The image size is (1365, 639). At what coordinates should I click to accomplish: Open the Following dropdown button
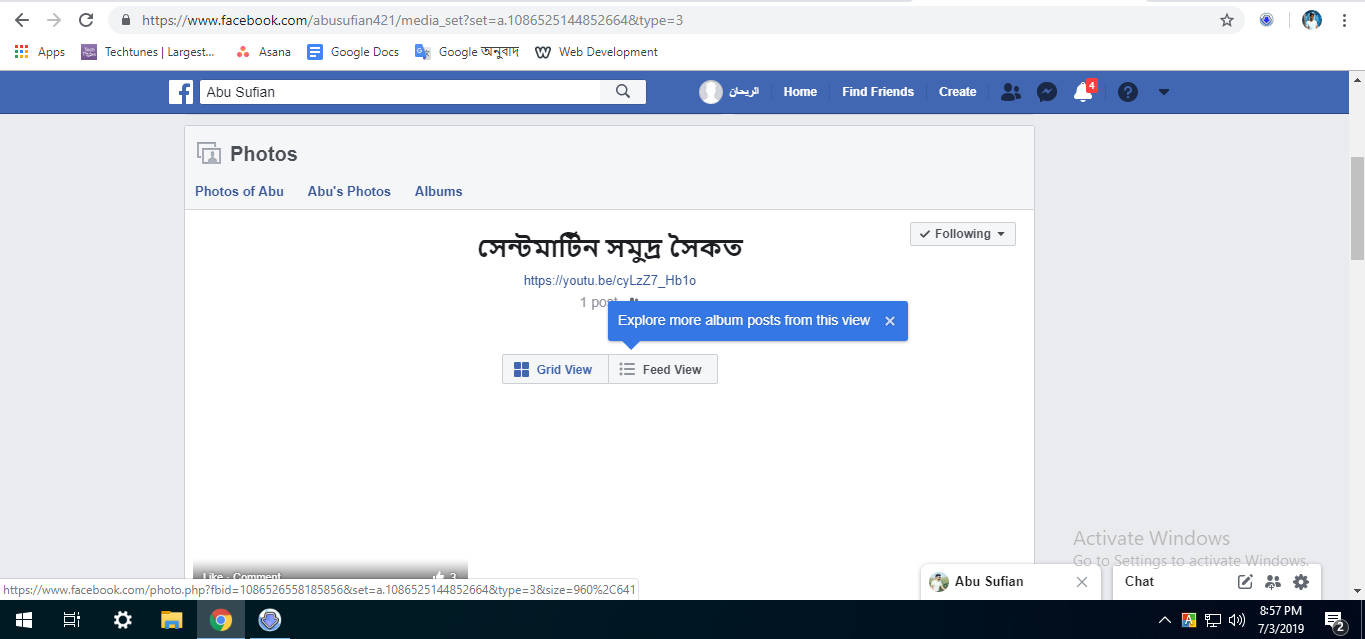click(x=963, y=234)
